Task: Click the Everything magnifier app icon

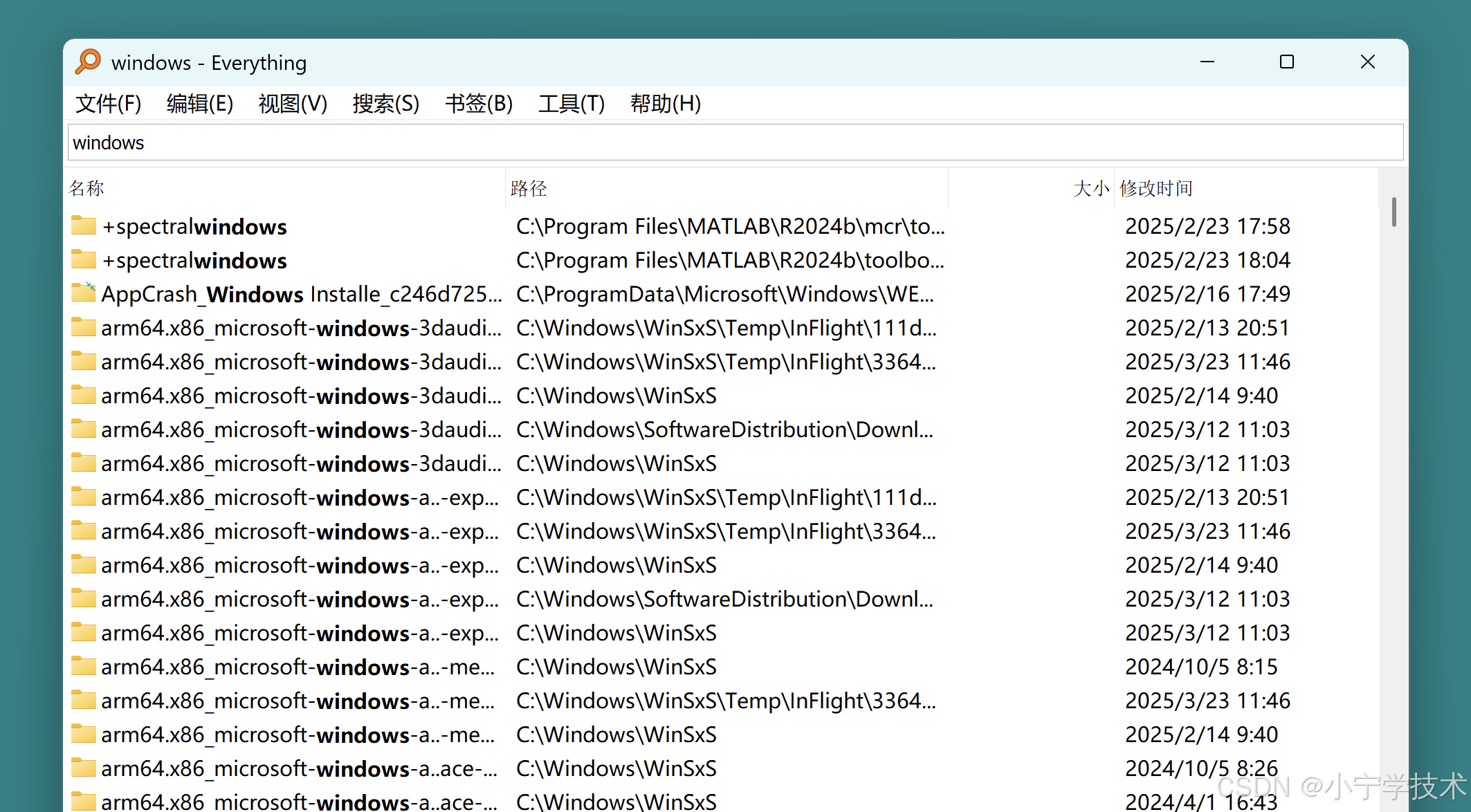Action: [x=89, y=62]
